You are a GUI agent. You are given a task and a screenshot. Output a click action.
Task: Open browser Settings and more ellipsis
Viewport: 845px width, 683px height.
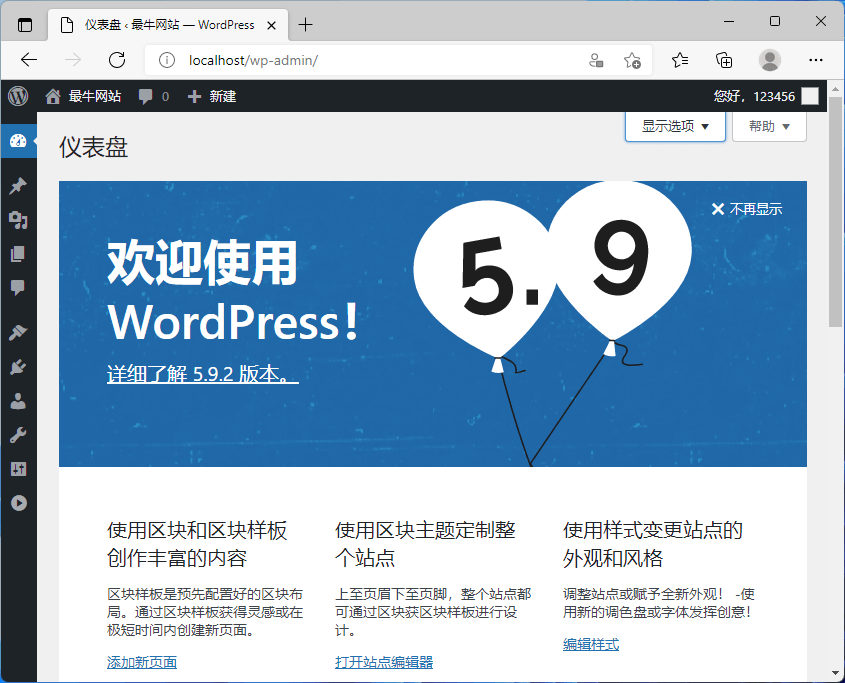(x=815, y=60)
